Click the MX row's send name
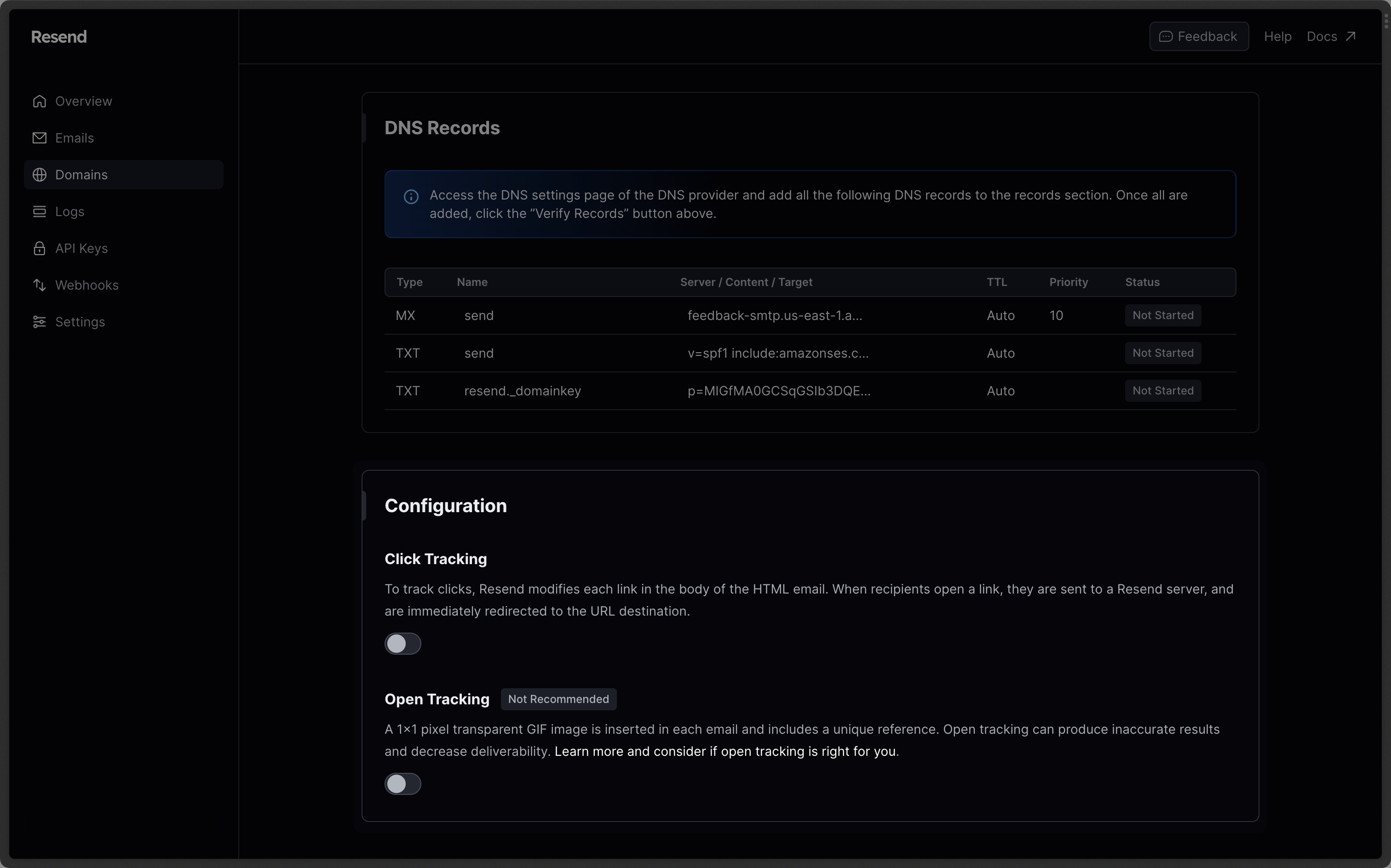This screenshot has width=1391, height=868. click(478, 315)
